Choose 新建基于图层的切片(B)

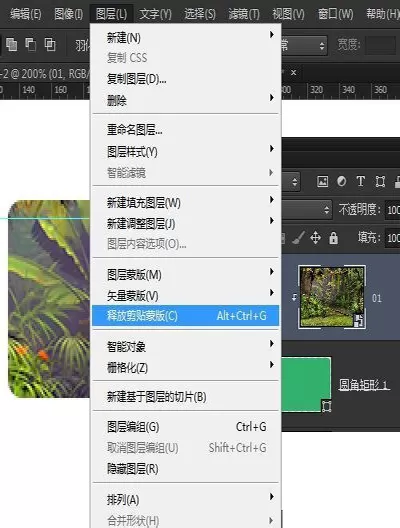click(186, 397)
